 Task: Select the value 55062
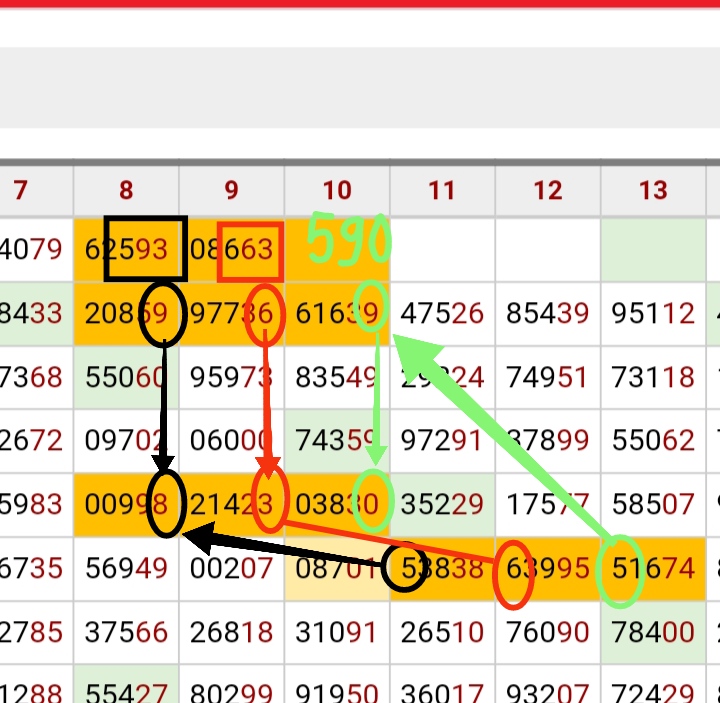tap(653, 441)
